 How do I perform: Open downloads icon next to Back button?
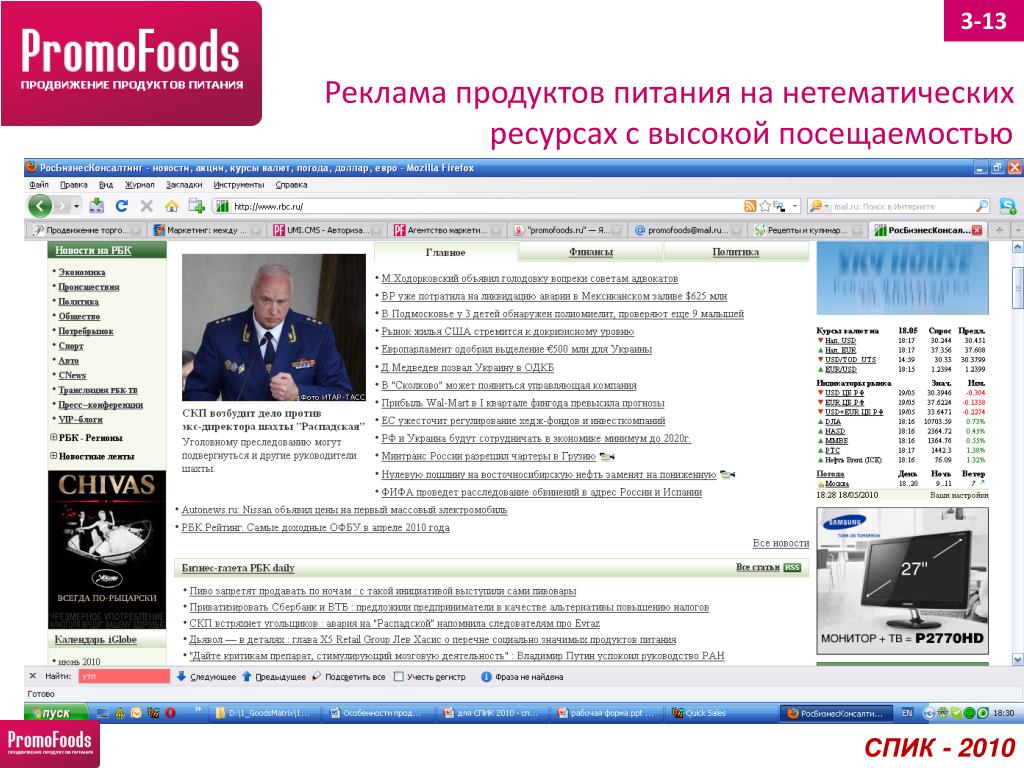[x=97, y=206]
